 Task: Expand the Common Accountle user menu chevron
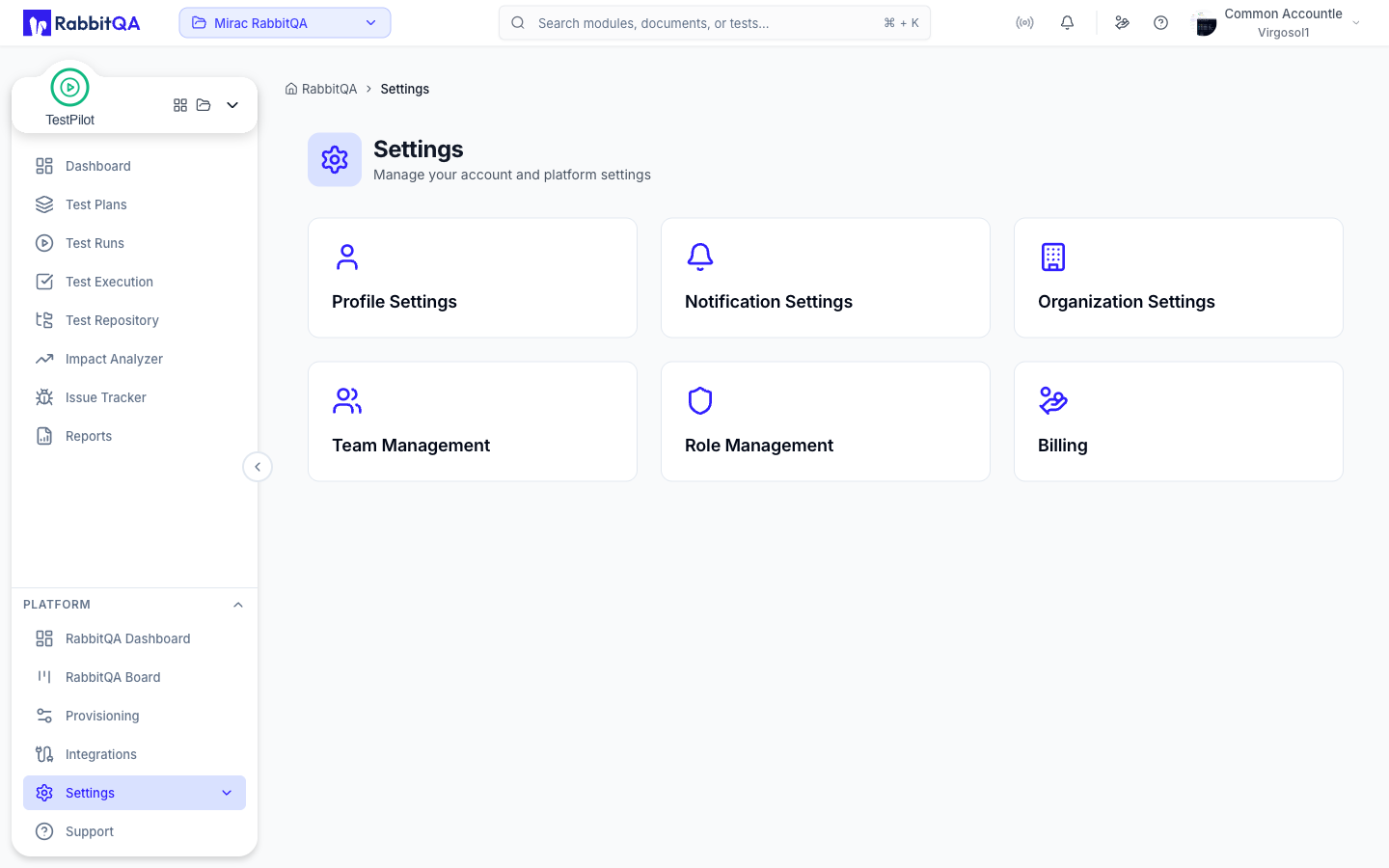1356,23
